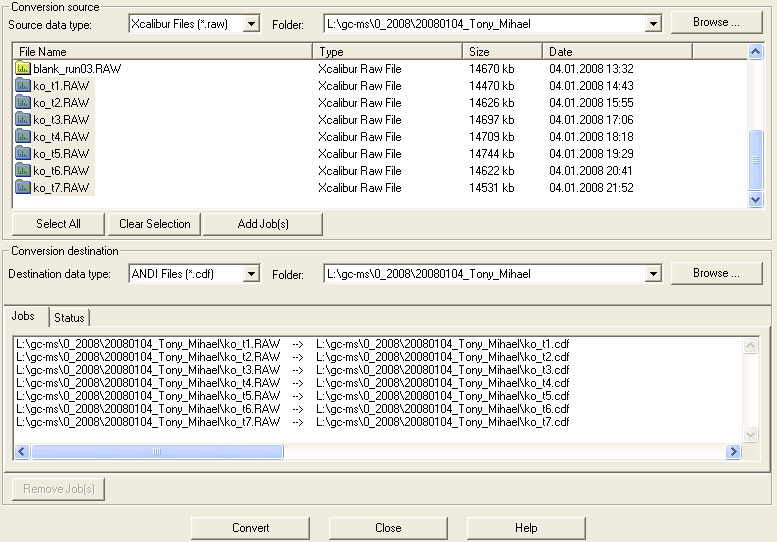Click the Clear Selection button
This screenshot has height=542, width=777.
(154, 224)
